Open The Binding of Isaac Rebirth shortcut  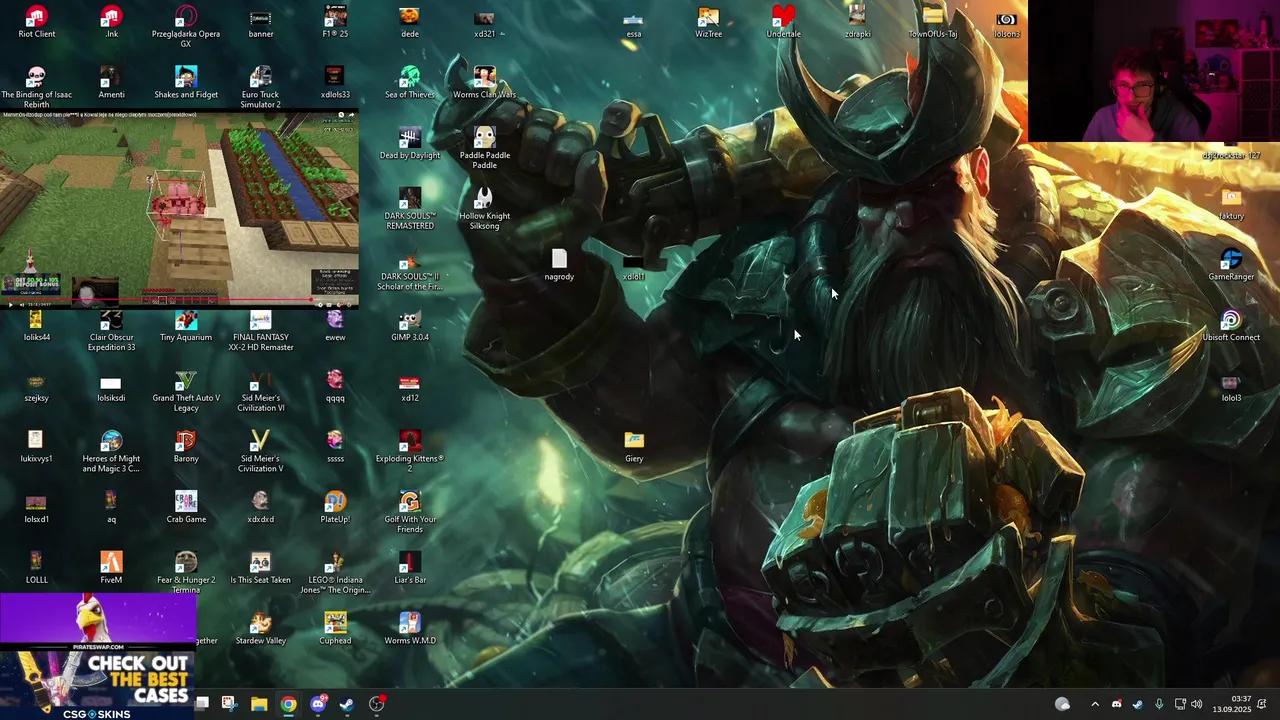pos(37,88)
